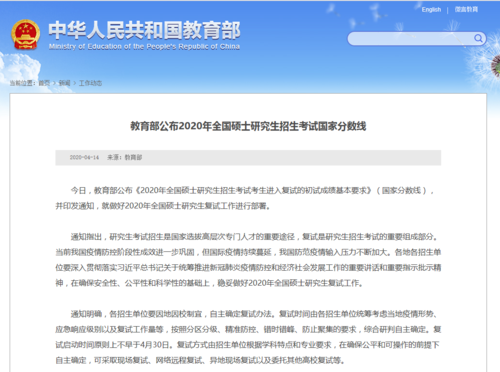The width and height of the screenshot is (500, 372).
Task: Open 新闻 breadcrumb link
Action: point(64,83)
